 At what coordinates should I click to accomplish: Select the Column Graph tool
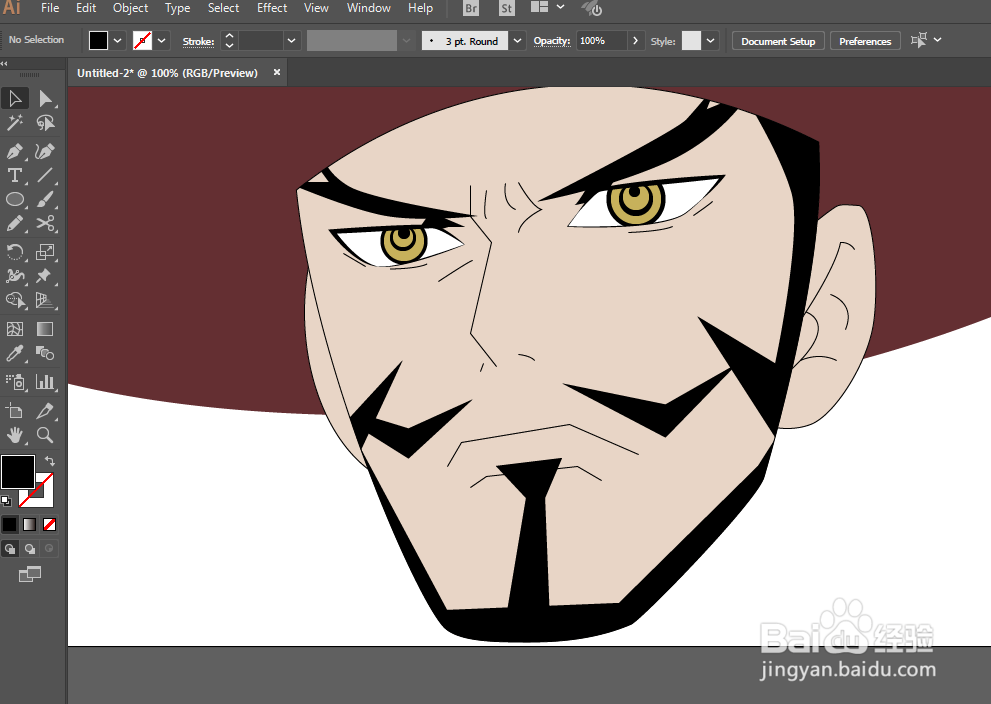pos(45,382)
